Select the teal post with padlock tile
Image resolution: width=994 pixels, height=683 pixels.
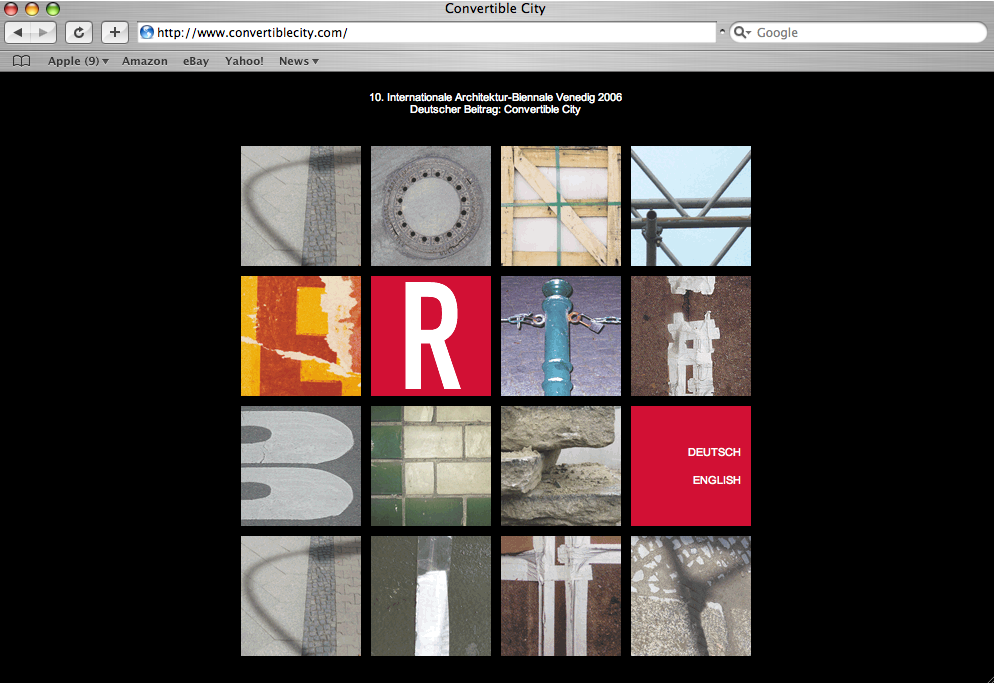pyautogui.click(x=561, y=336)
